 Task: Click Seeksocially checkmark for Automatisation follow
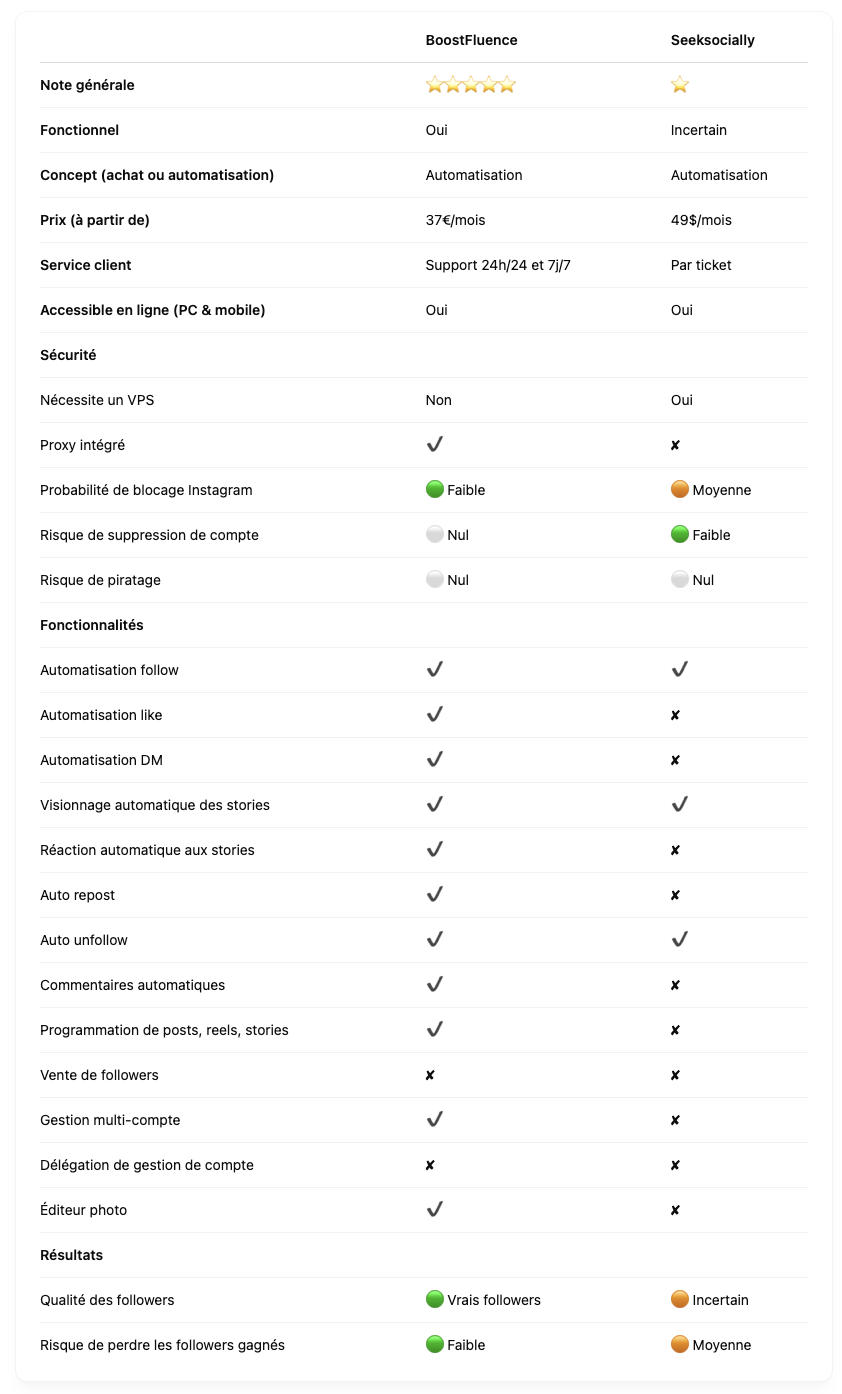pyautogui.click(x=680, y=669)
